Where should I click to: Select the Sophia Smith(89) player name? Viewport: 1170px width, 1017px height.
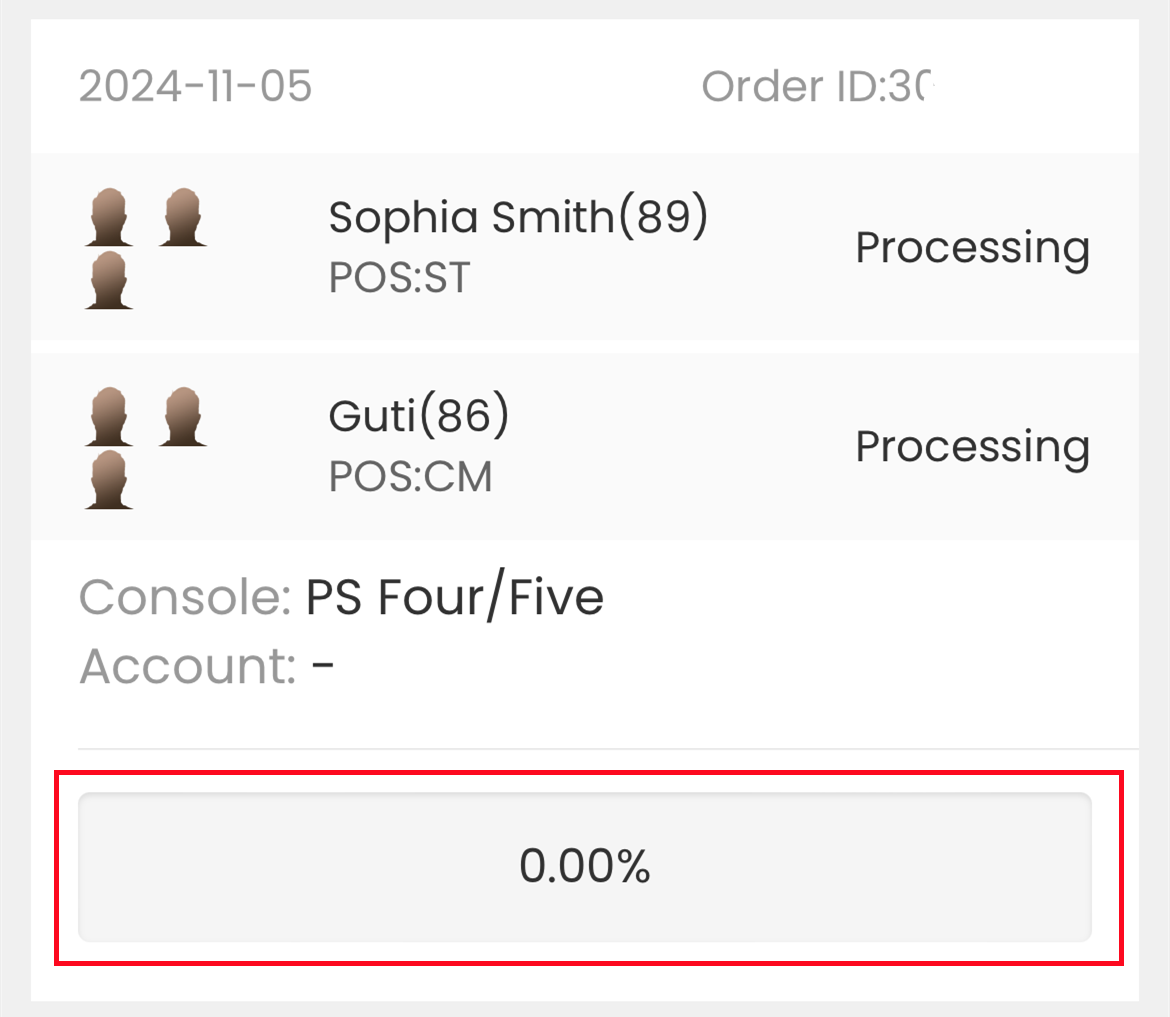pyautogui.click(x=518, y=217)
